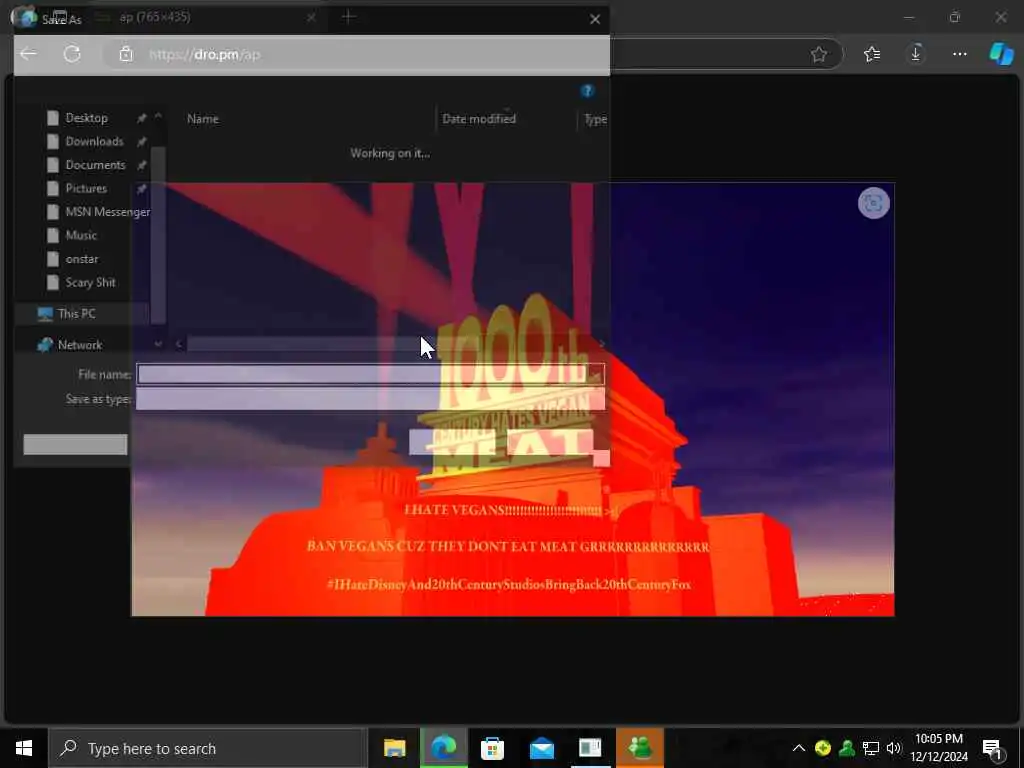
Task: Click the taskbar search box
Action: click(208, 748)
